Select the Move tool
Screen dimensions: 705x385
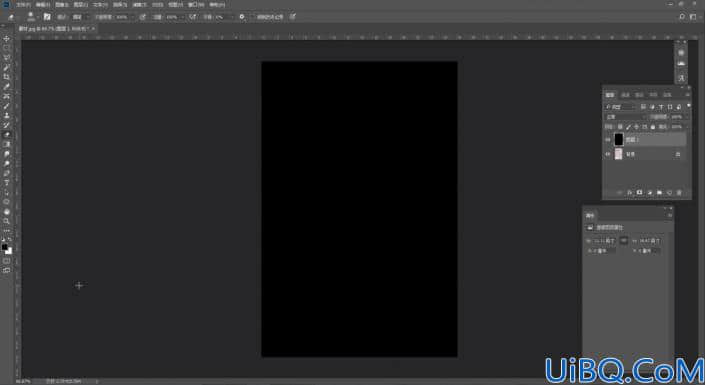[6, 38]
